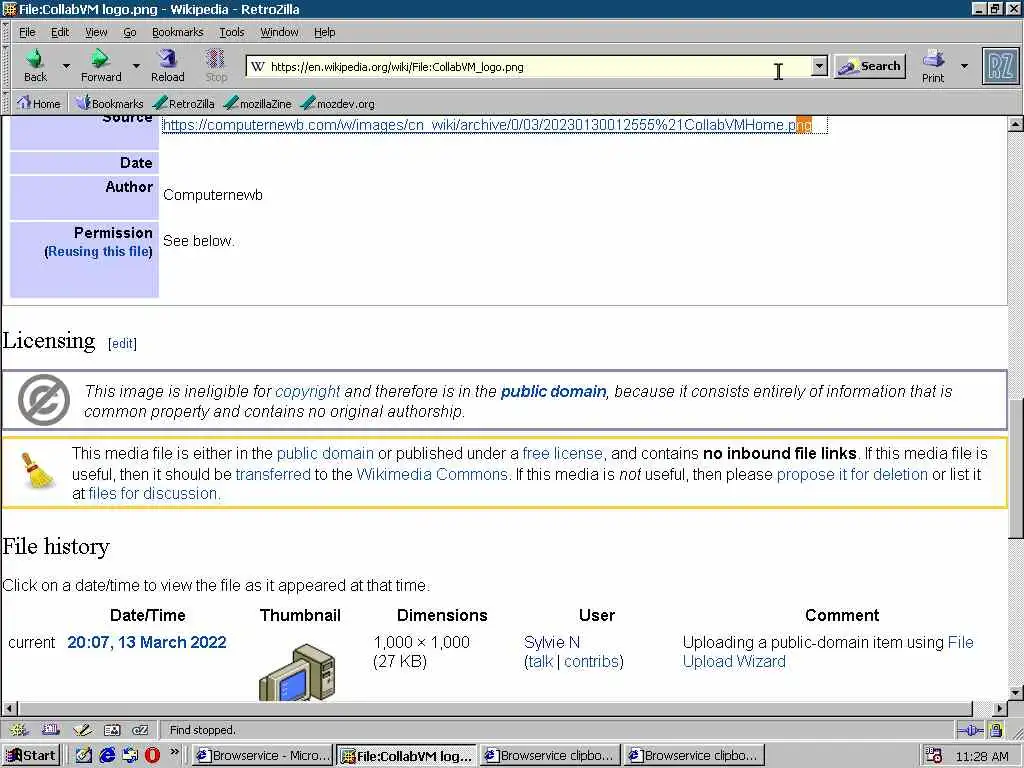Open 'files for discussion' link

[x=153, y=493]
